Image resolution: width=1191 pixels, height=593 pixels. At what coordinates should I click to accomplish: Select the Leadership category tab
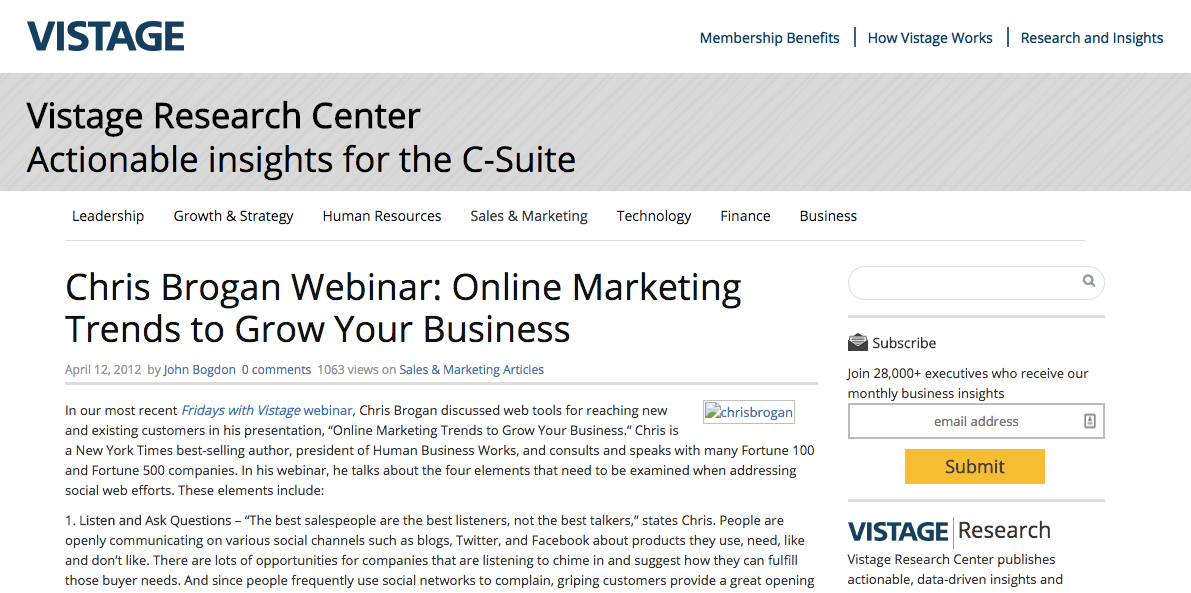coord(108,216)
